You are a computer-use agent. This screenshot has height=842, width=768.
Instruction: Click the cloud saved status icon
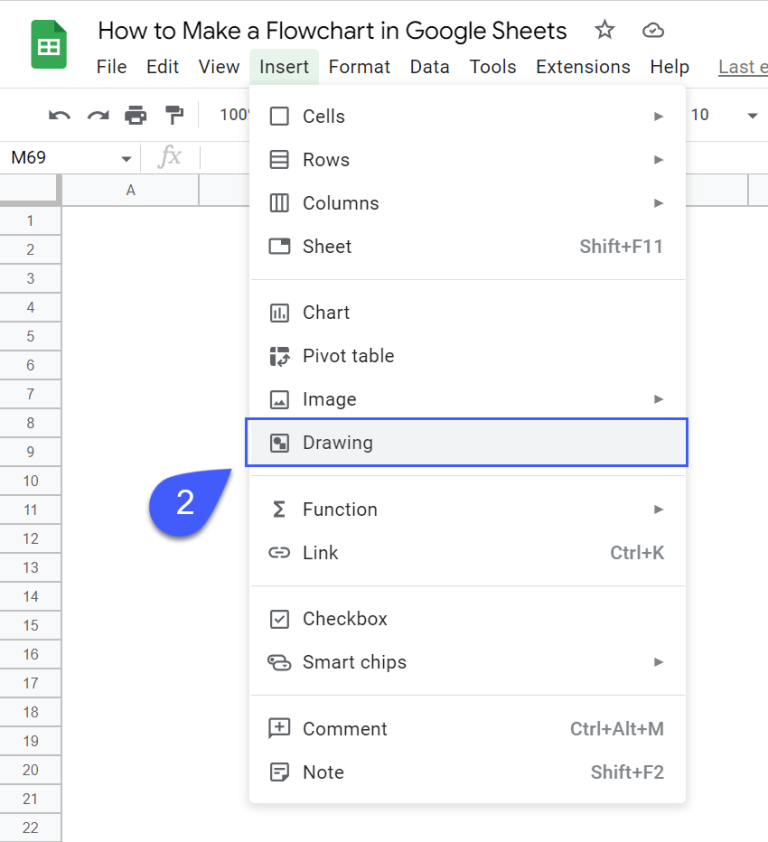point(653,31)
